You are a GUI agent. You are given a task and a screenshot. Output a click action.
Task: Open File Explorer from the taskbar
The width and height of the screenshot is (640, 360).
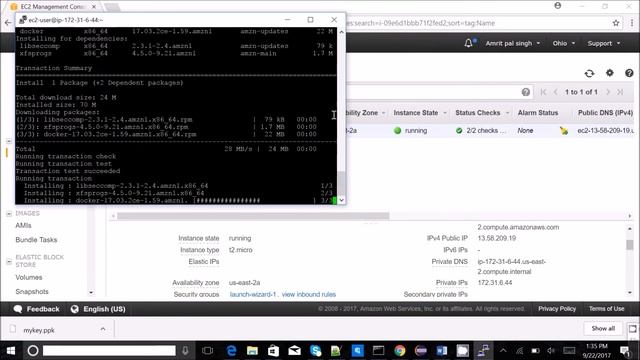coord(252,351)
